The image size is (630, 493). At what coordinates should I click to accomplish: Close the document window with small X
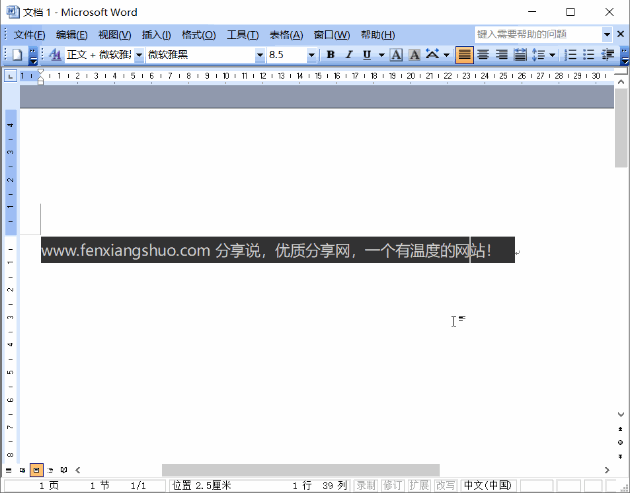pos(621,34)
